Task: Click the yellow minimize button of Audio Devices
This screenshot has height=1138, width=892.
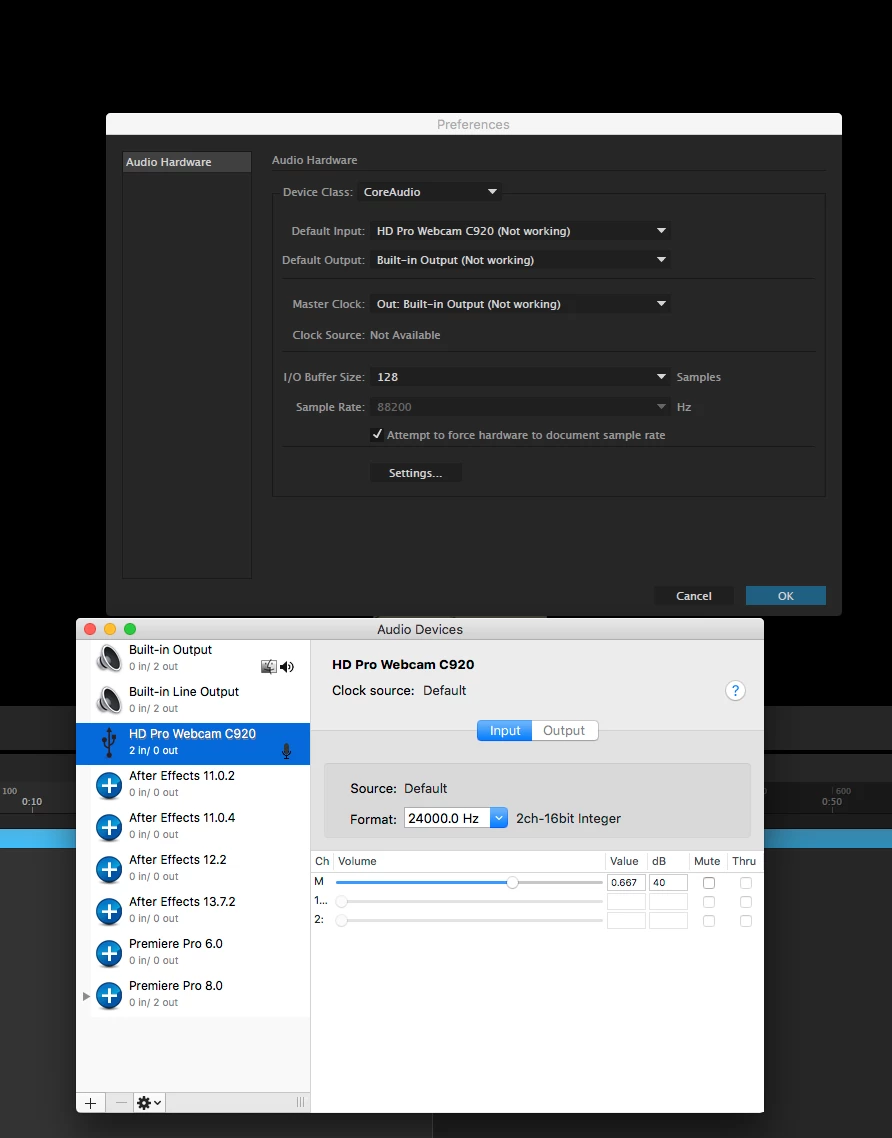Action: point(110,629)
